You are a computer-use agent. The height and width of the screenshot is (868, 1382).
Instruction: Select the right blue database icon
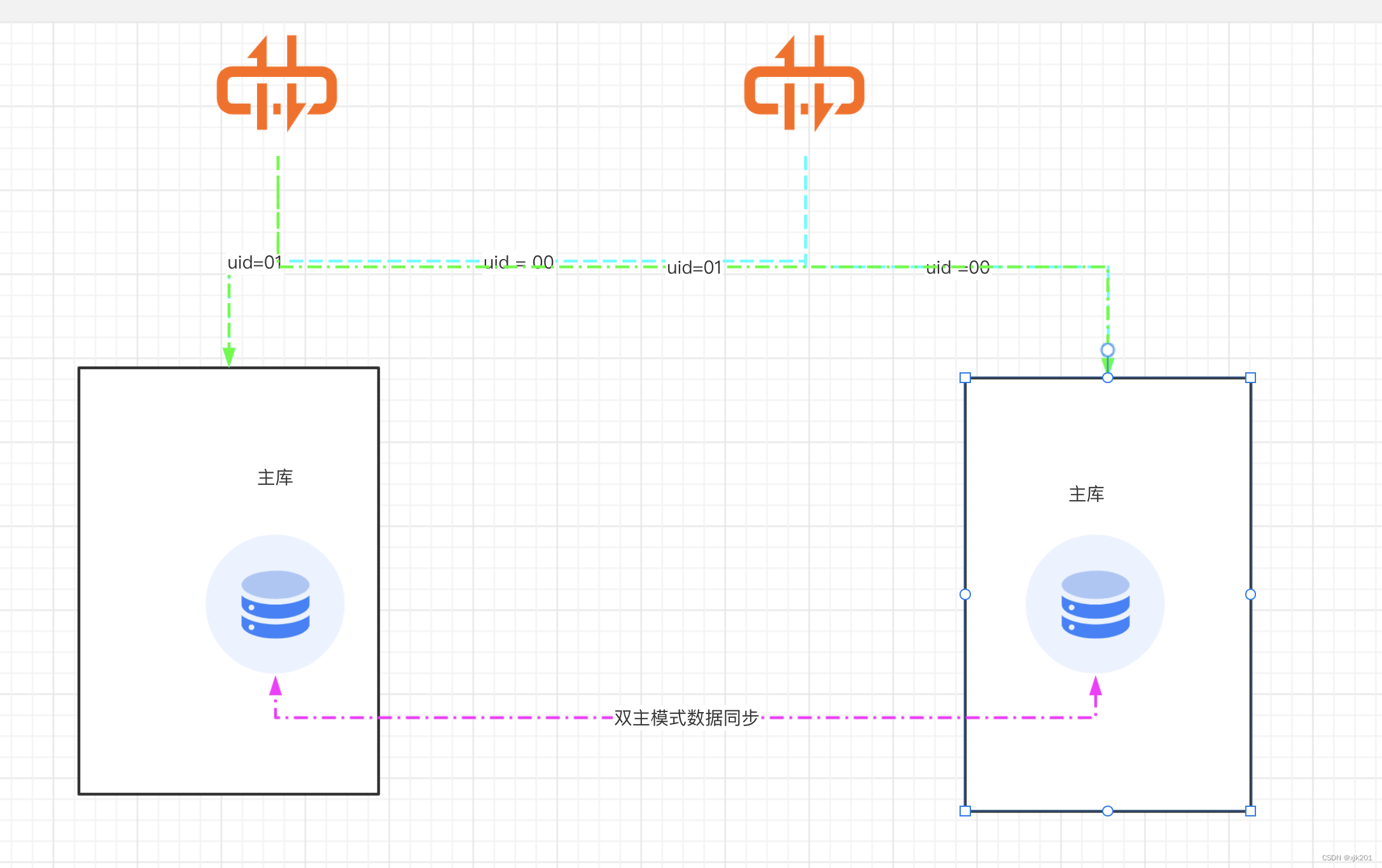point(1095,604)
